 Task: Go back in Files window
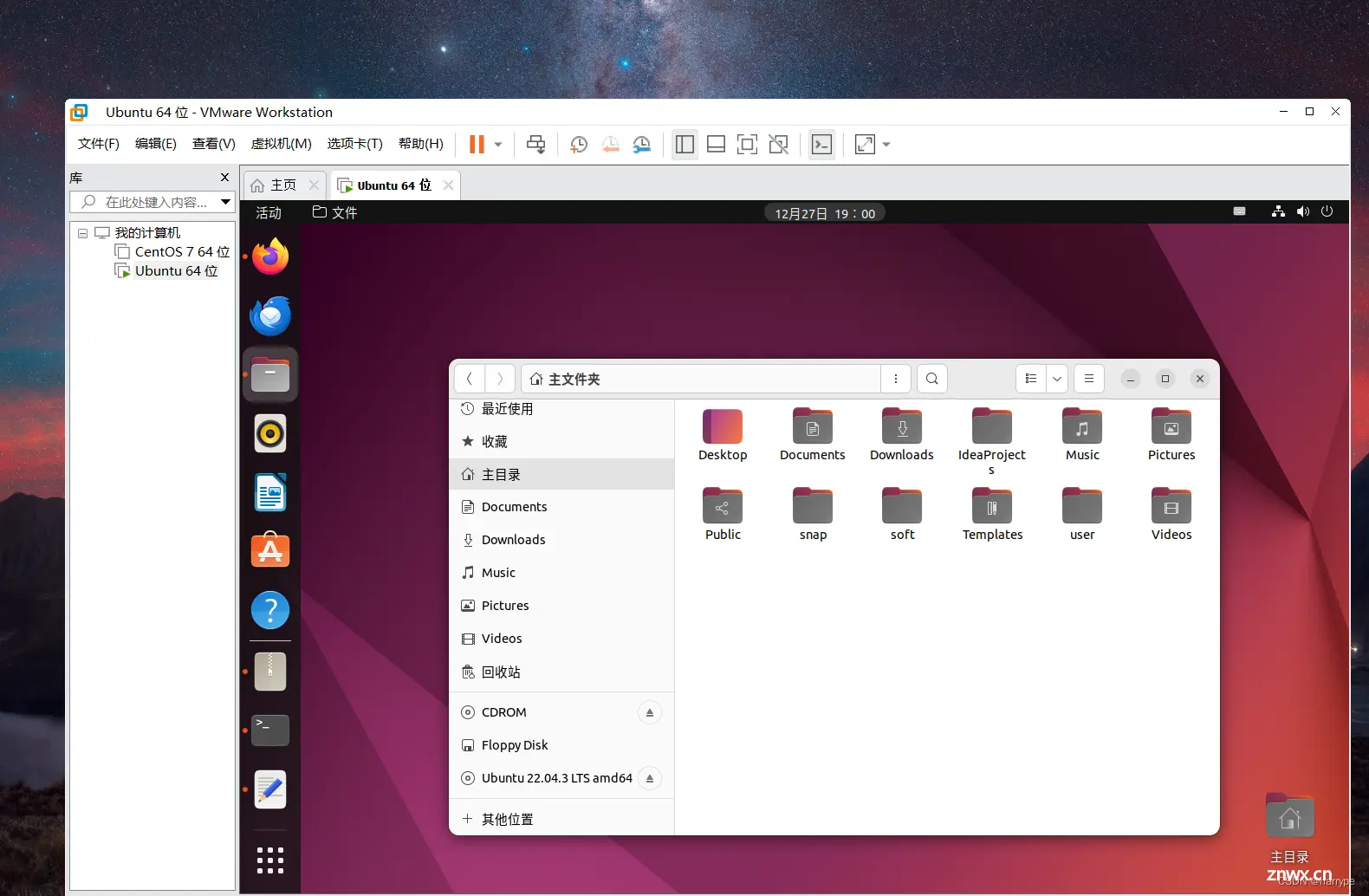[470, 379]
